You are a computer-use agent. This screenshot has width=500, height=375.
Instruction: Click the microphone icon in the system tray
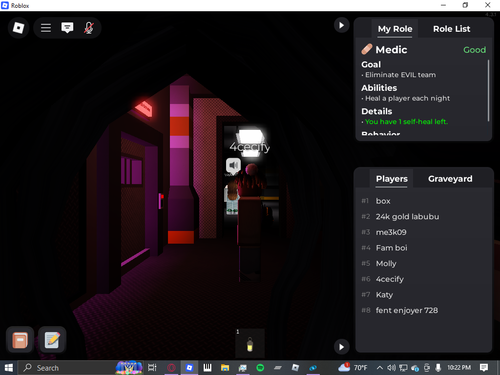coord(438,368)
